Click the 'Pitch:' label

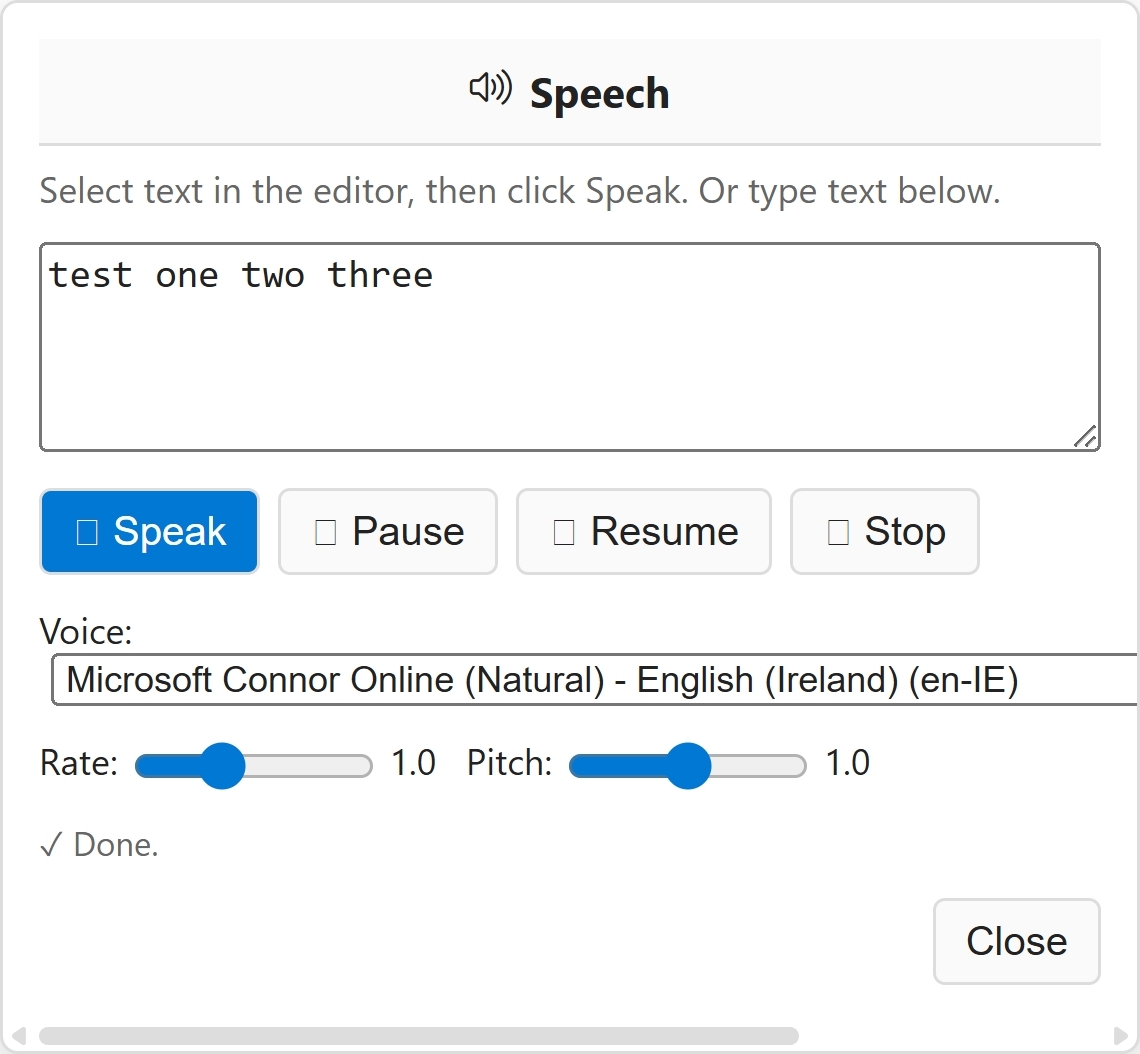[x=509, y=764]
